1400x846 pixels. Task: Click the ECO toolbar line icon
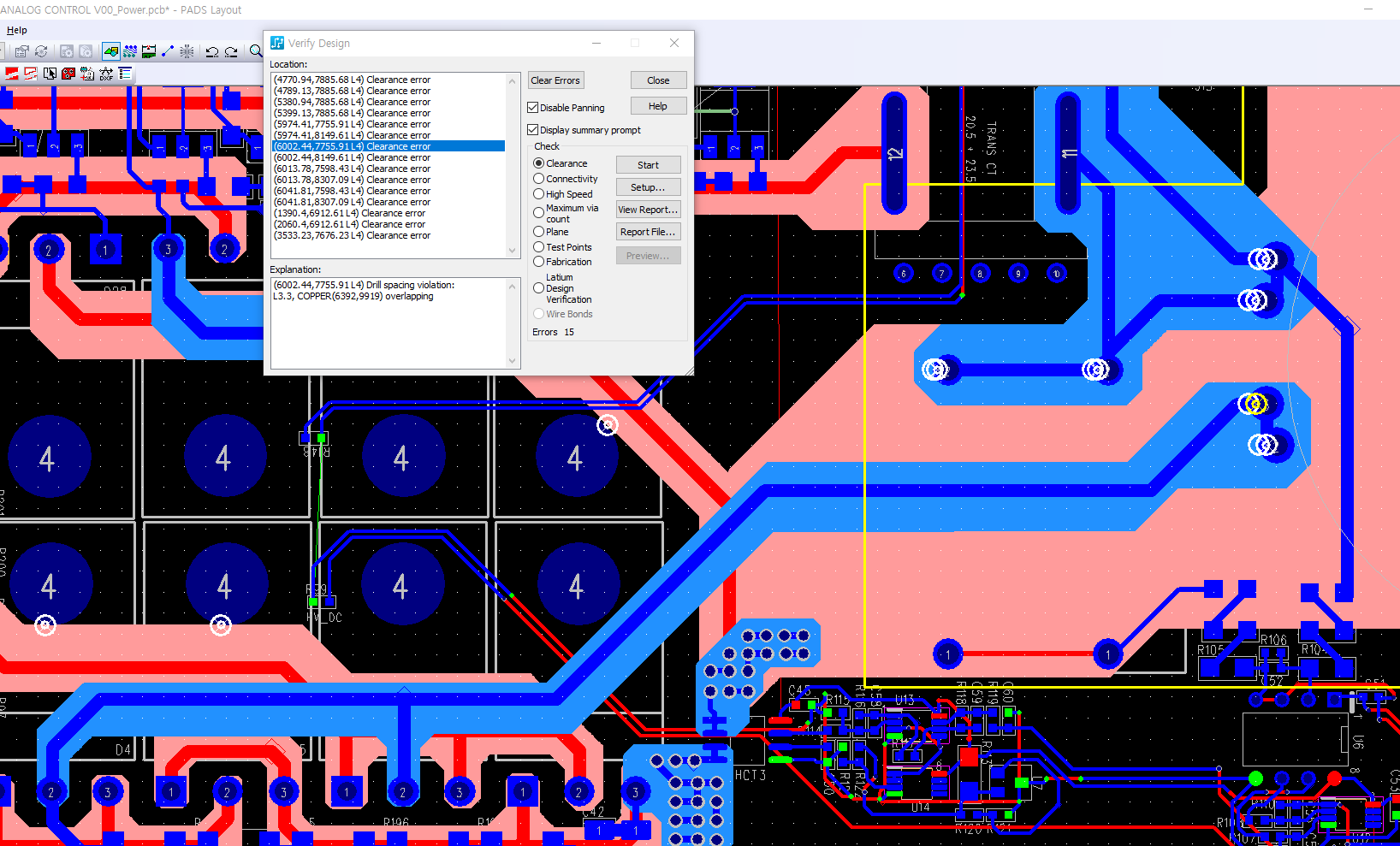coord(168,51)
